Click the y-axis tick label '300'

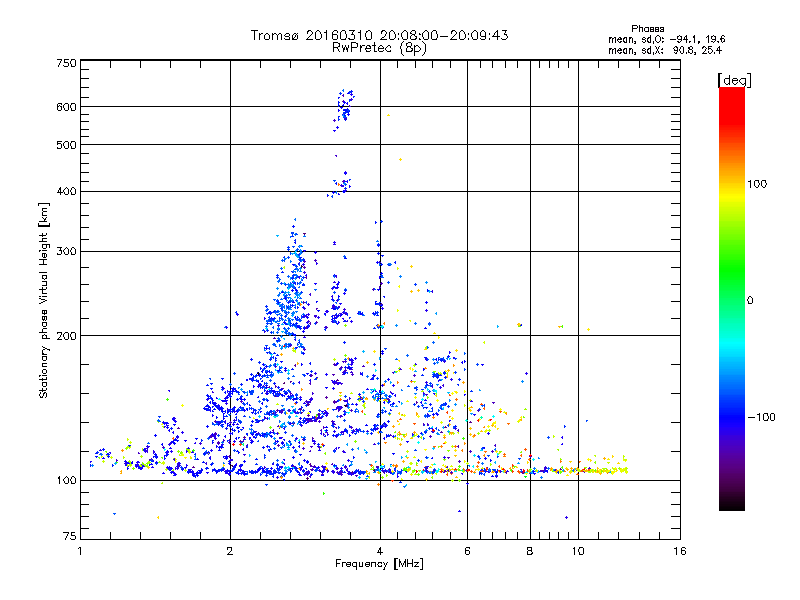67,252
